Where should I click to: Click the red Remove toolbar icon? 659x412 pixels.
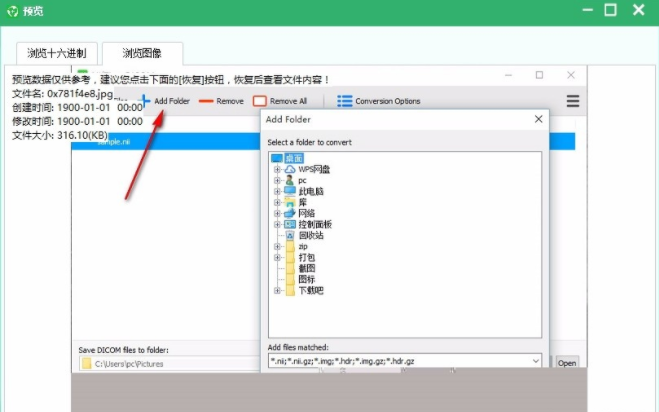(x=206, y=101)
